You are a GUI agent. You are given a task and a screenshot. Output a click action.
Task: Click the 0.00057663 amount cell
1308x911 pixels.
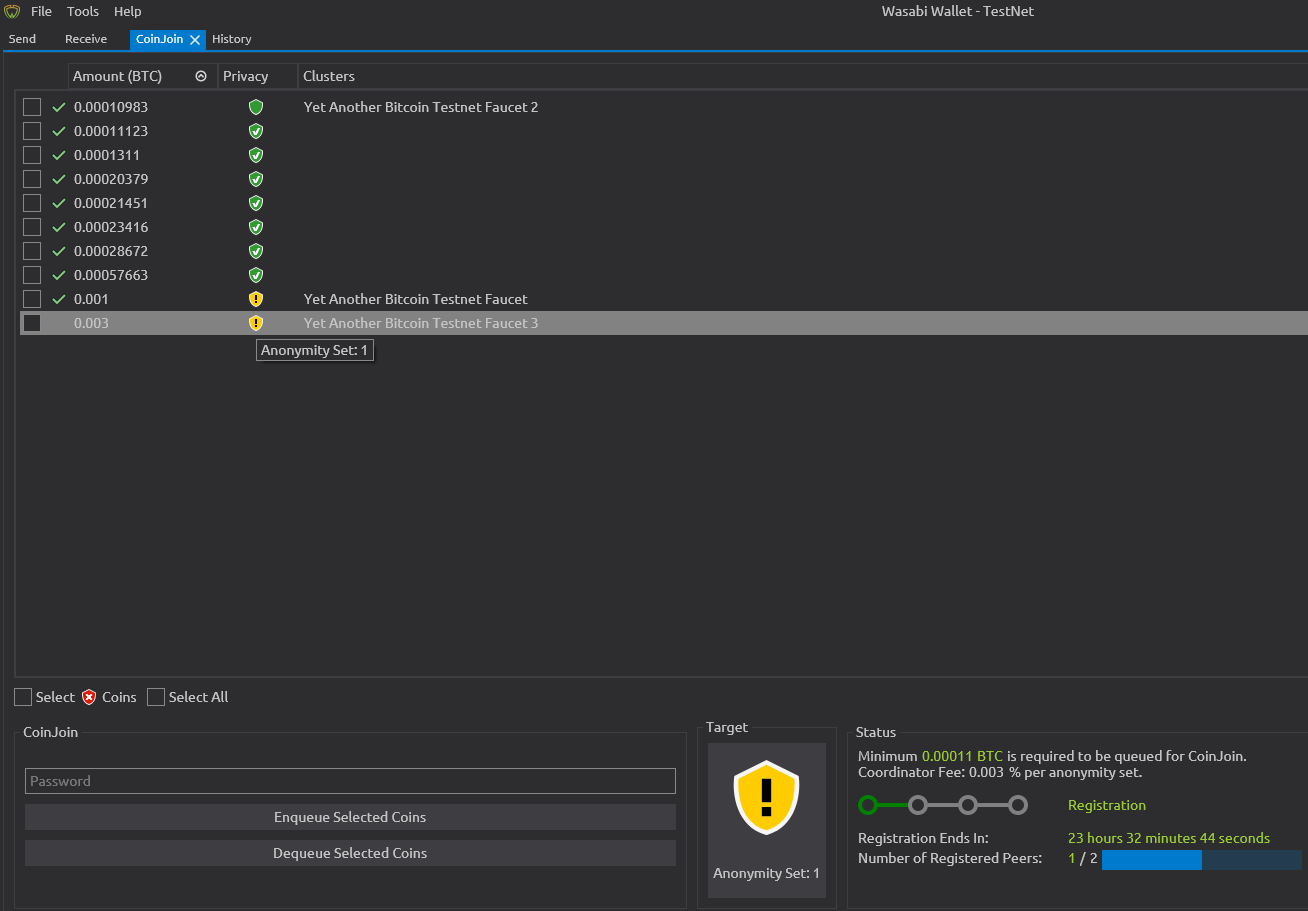tap(111, 275)
